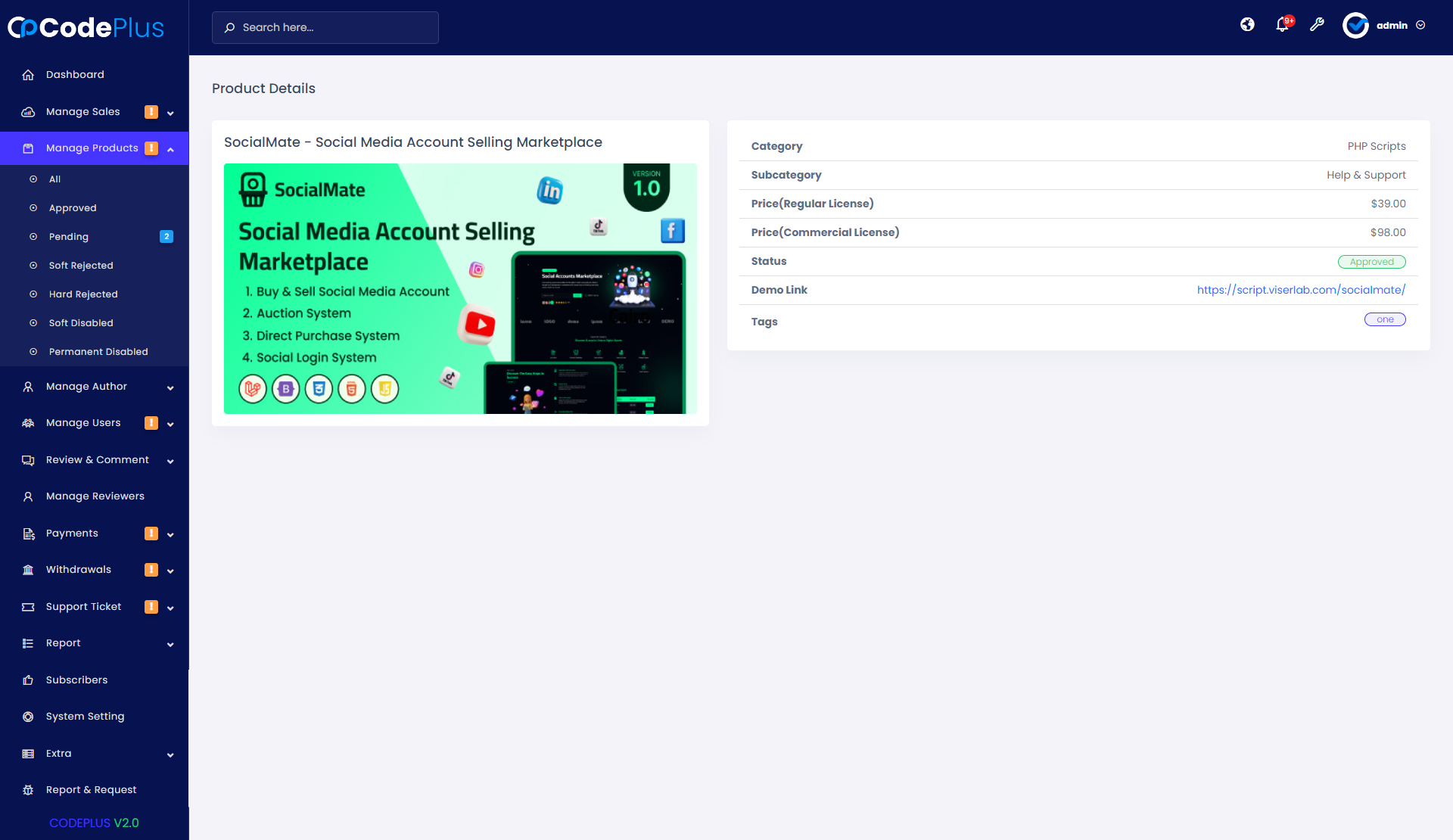Click the Report & Request bug icon
This screenshot has width=1453, height=840.
(x=28, y=790)
